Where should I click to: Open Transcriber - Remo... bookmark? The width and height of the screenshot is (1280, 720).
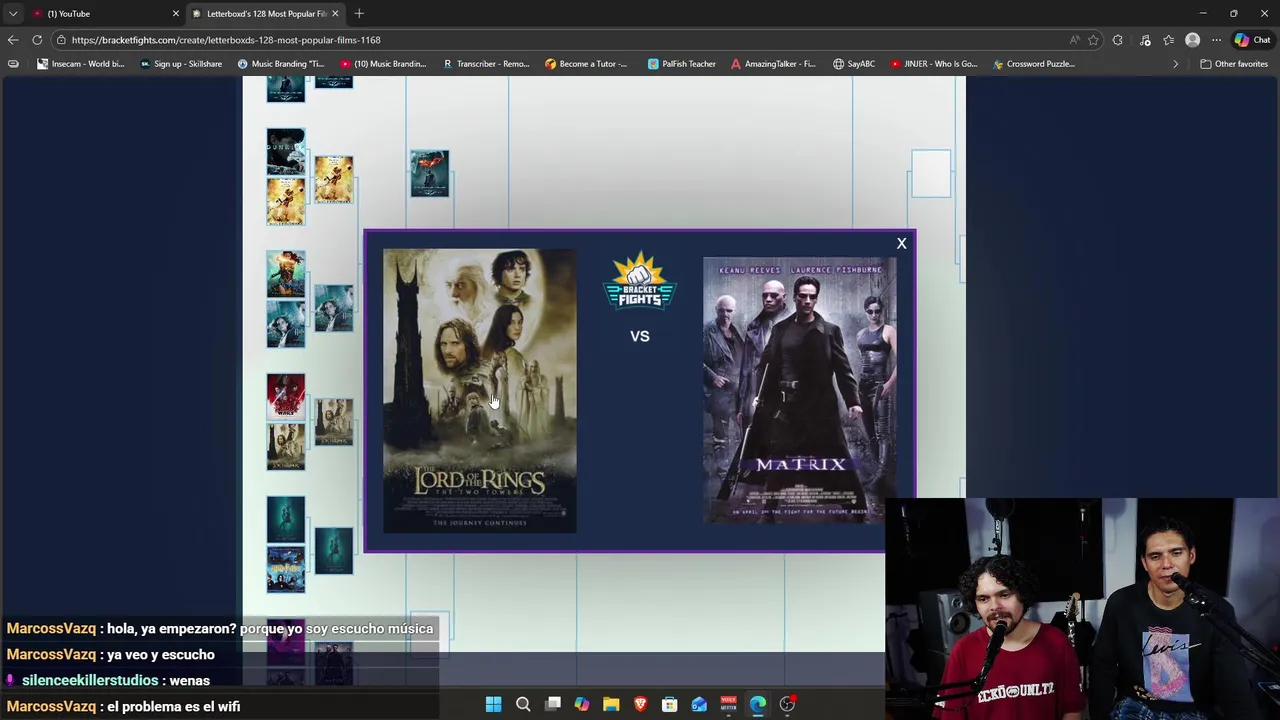pyautogui.click(x=486, y=64)
